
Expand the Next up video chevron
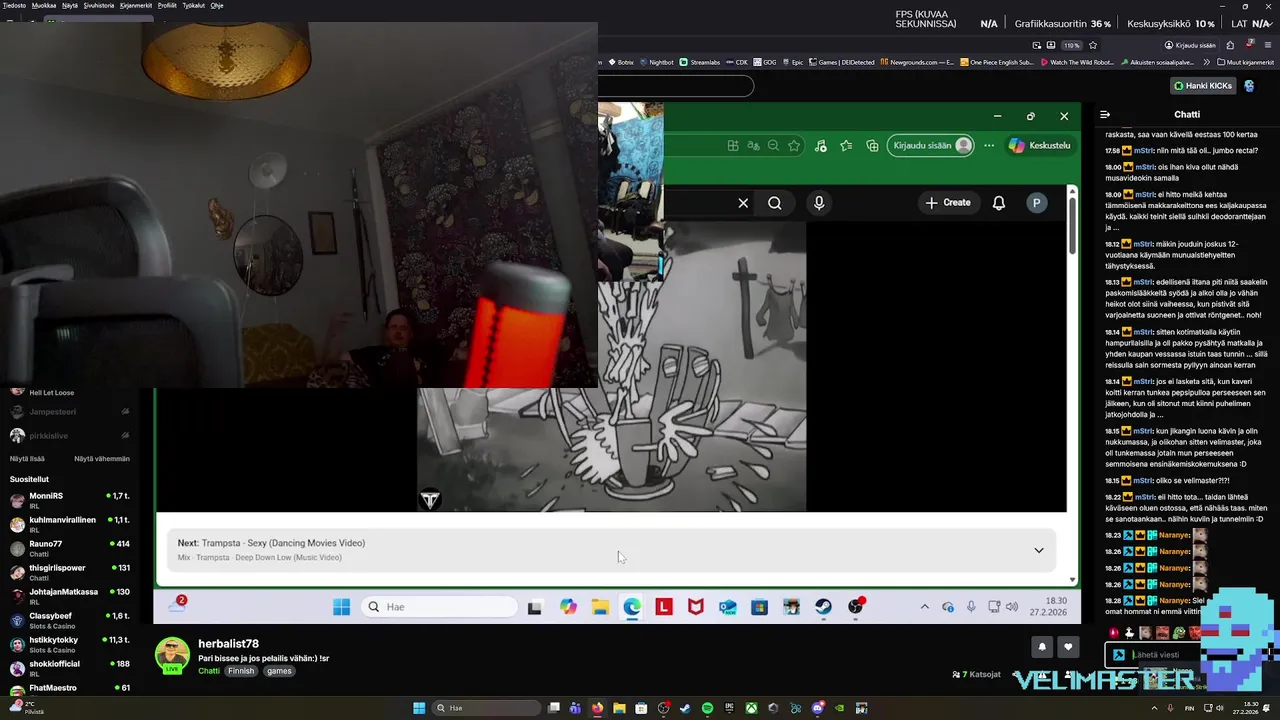click(1038, 550)
